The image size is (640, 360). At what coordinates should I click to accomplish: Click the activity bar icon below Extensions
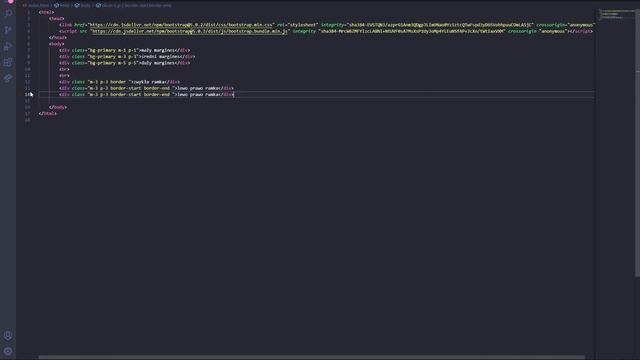pos(8,78)
